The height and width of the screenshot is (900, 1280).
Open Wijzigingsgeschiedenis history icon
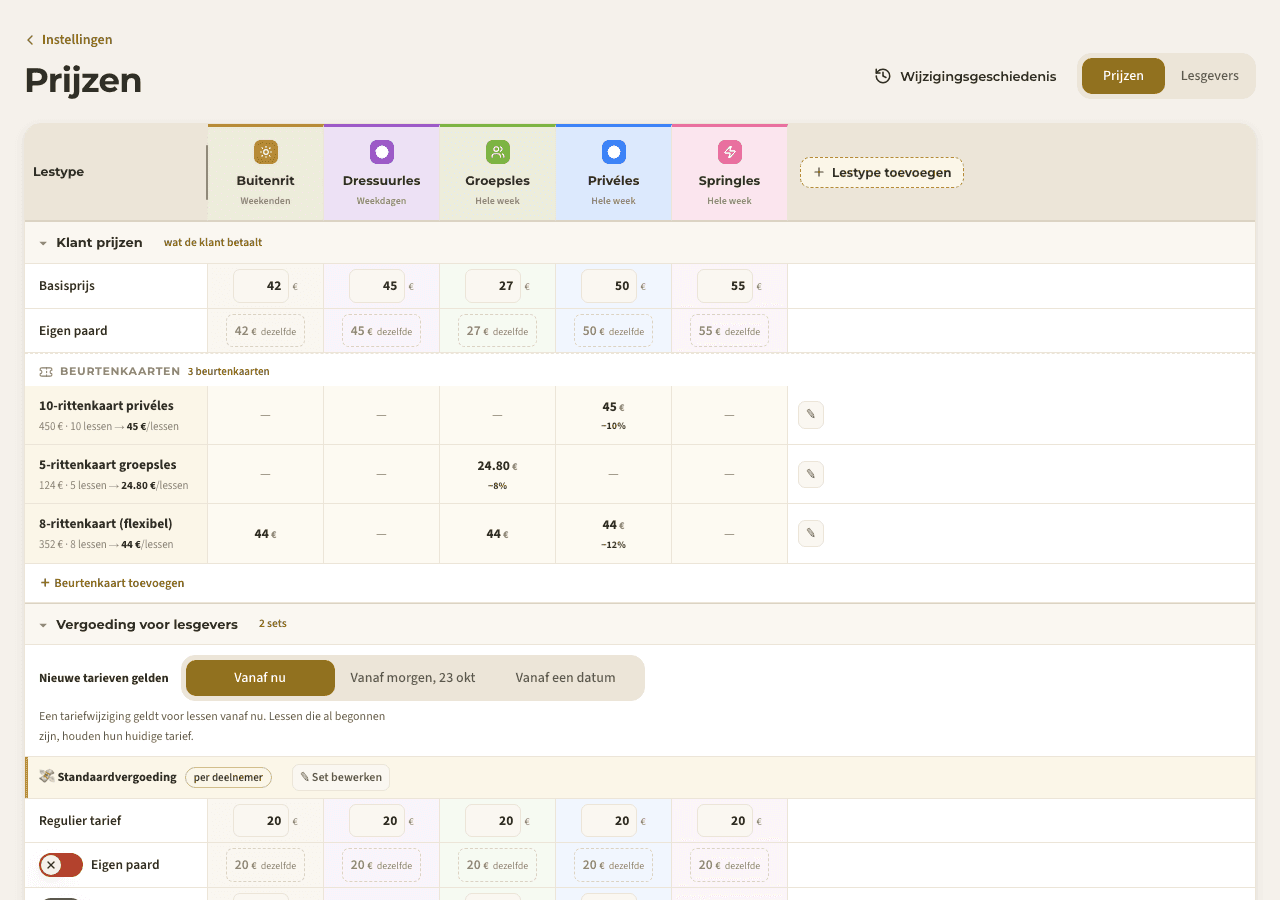pyautogui.click(x=883, y=76)
